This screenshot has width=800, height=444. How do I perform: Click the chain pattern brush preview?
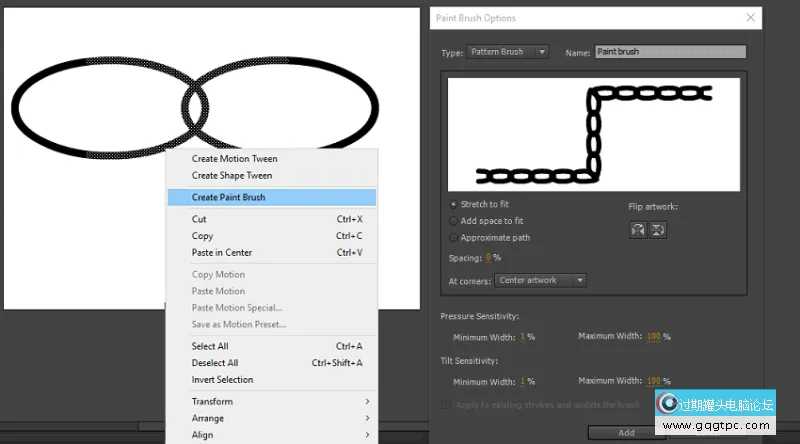point(594,133)
